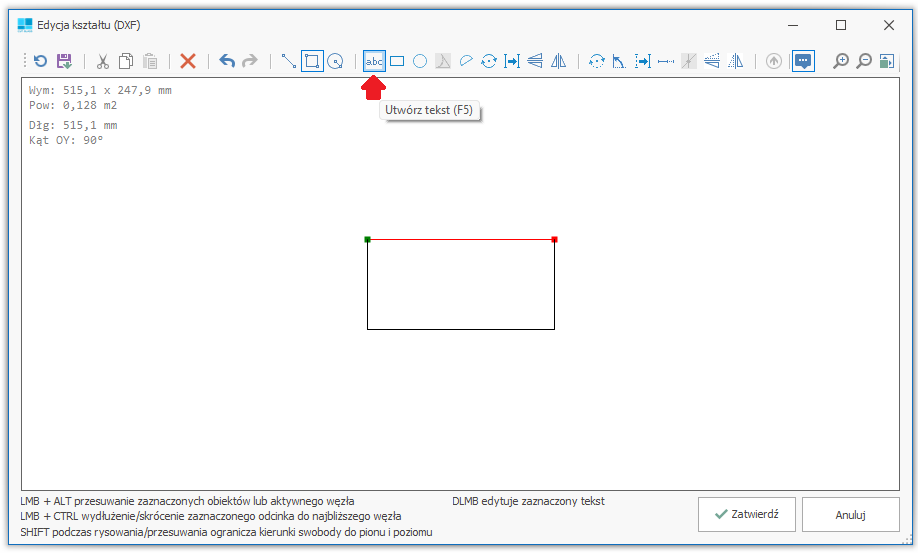
Task: Click the solid horizontal flip triangles icon
Action: [535, 61]
